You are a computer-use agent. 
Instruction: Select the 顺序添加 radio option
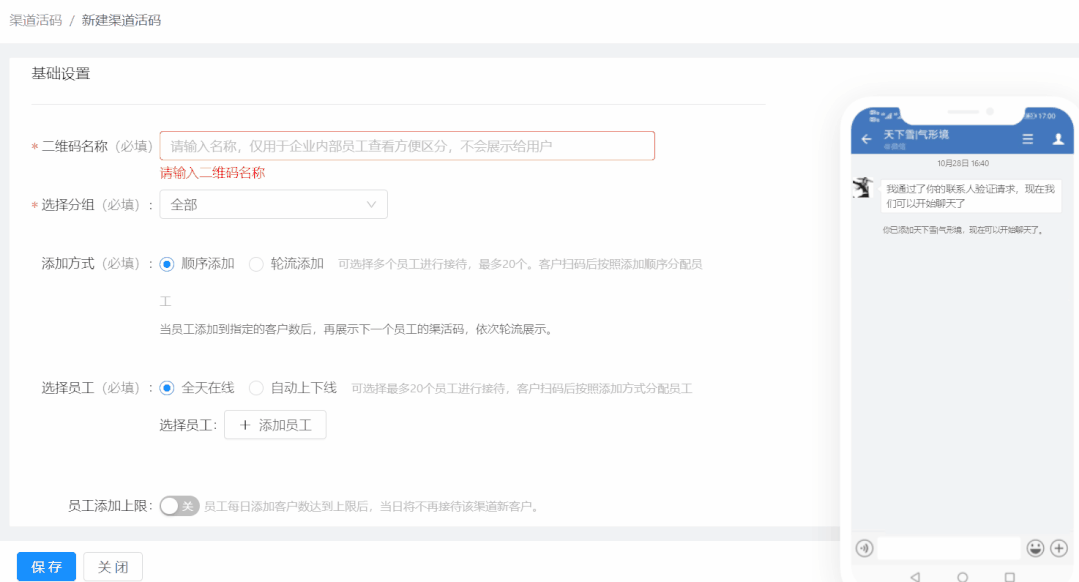pos(167,264)
